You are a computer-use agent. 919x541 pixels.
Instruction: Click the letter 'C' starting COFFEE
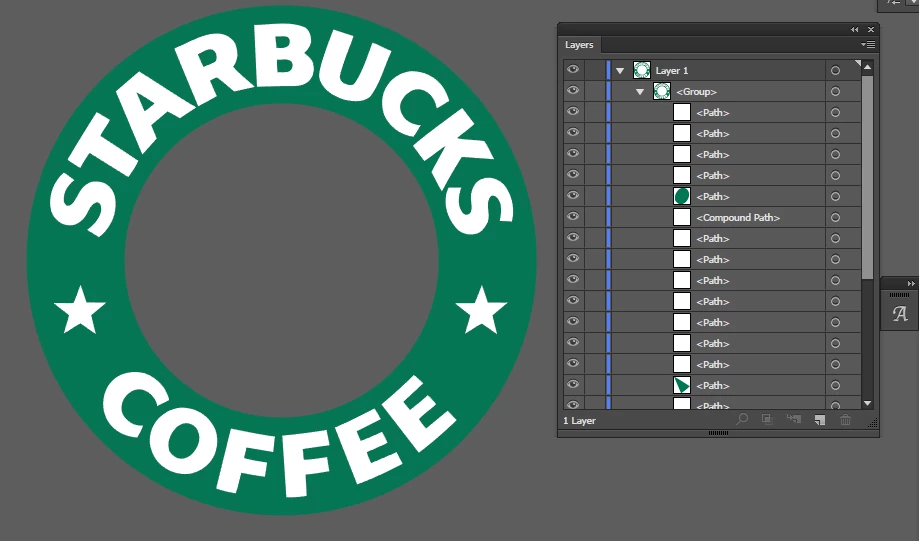pos(135,403)
